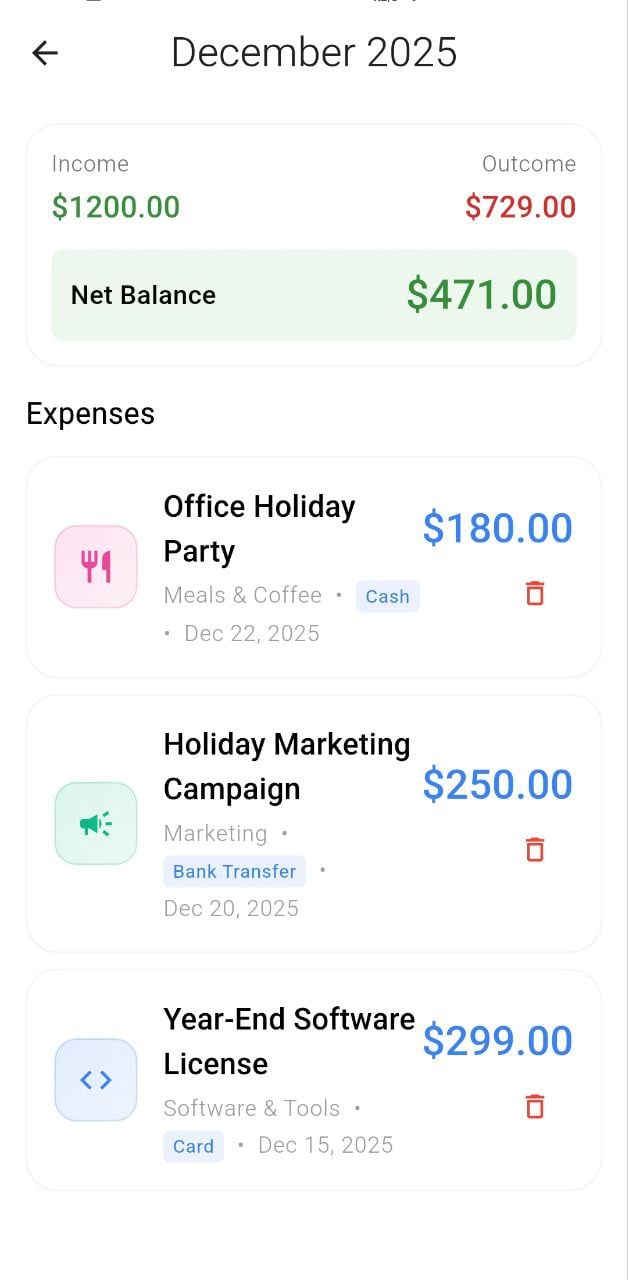Delete the Holiday Marketing Campaign expense

(535, 849)
